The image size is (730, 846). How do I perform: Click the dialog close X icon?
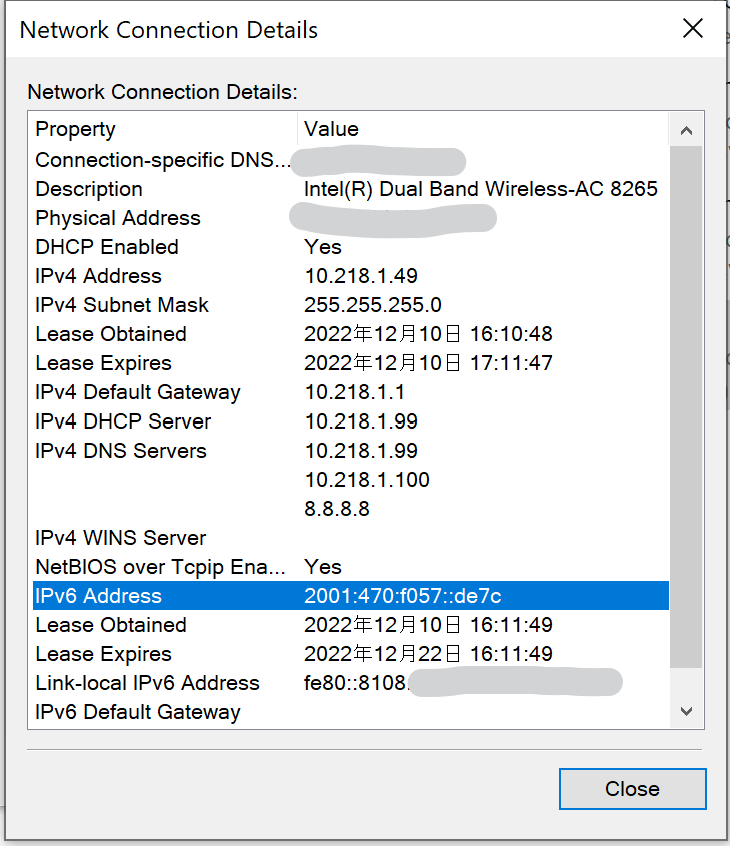693,29
